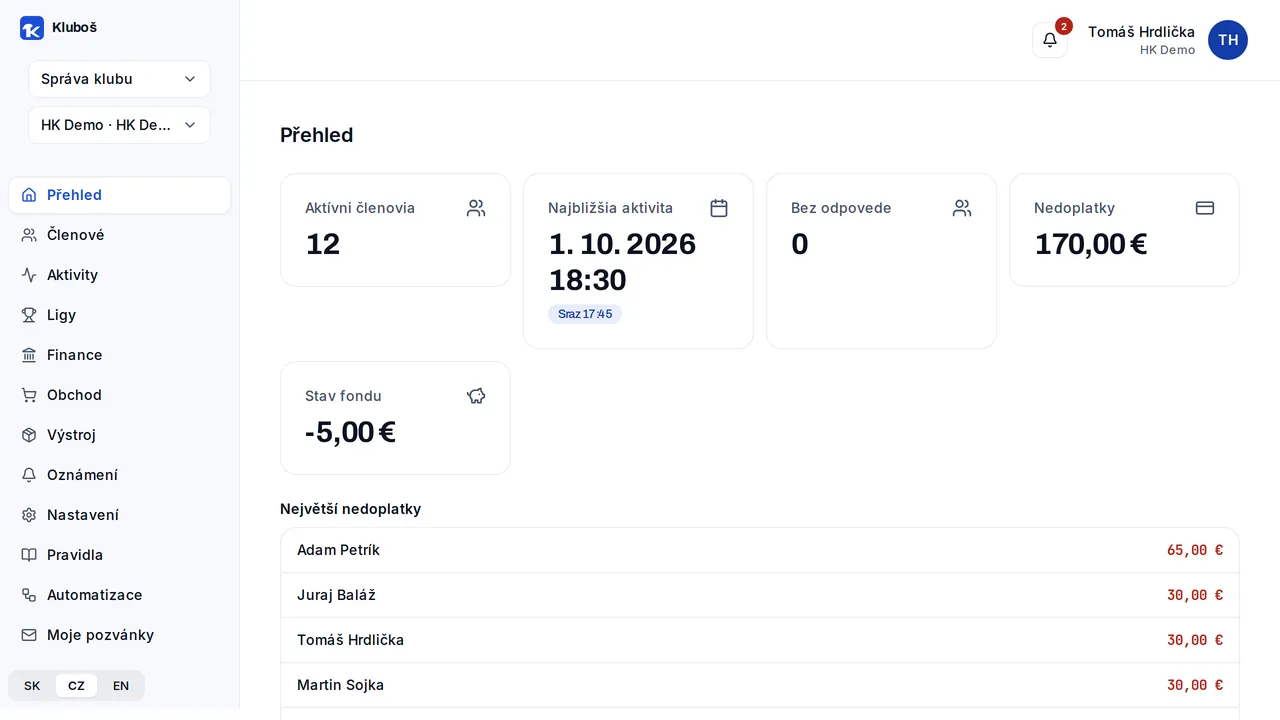The height and width of the screenshot is (720, 1280).
Task: Click the piggy bank icon in Stav fondu
Action: [476, 396]
